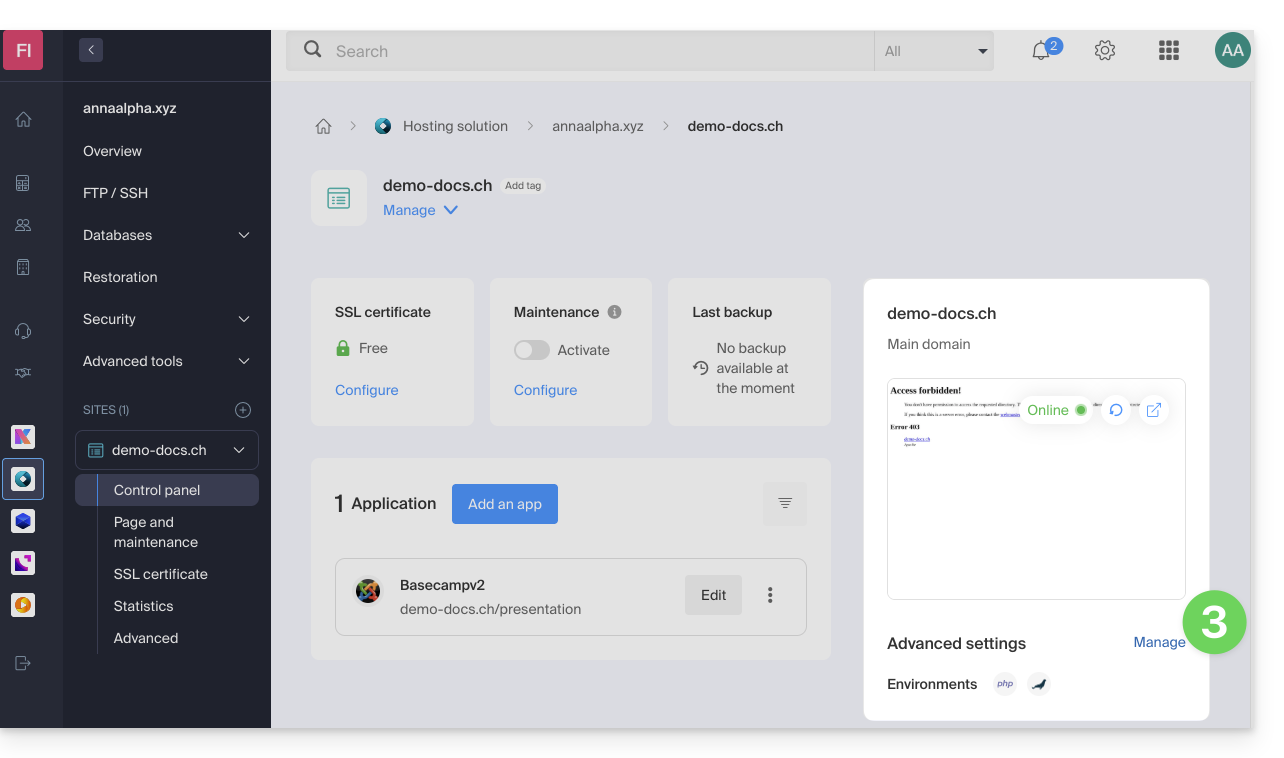Open the three-dot menu for Basecampv2
Viewport: 1284px width, 758px height.
(x=770, y=595)
